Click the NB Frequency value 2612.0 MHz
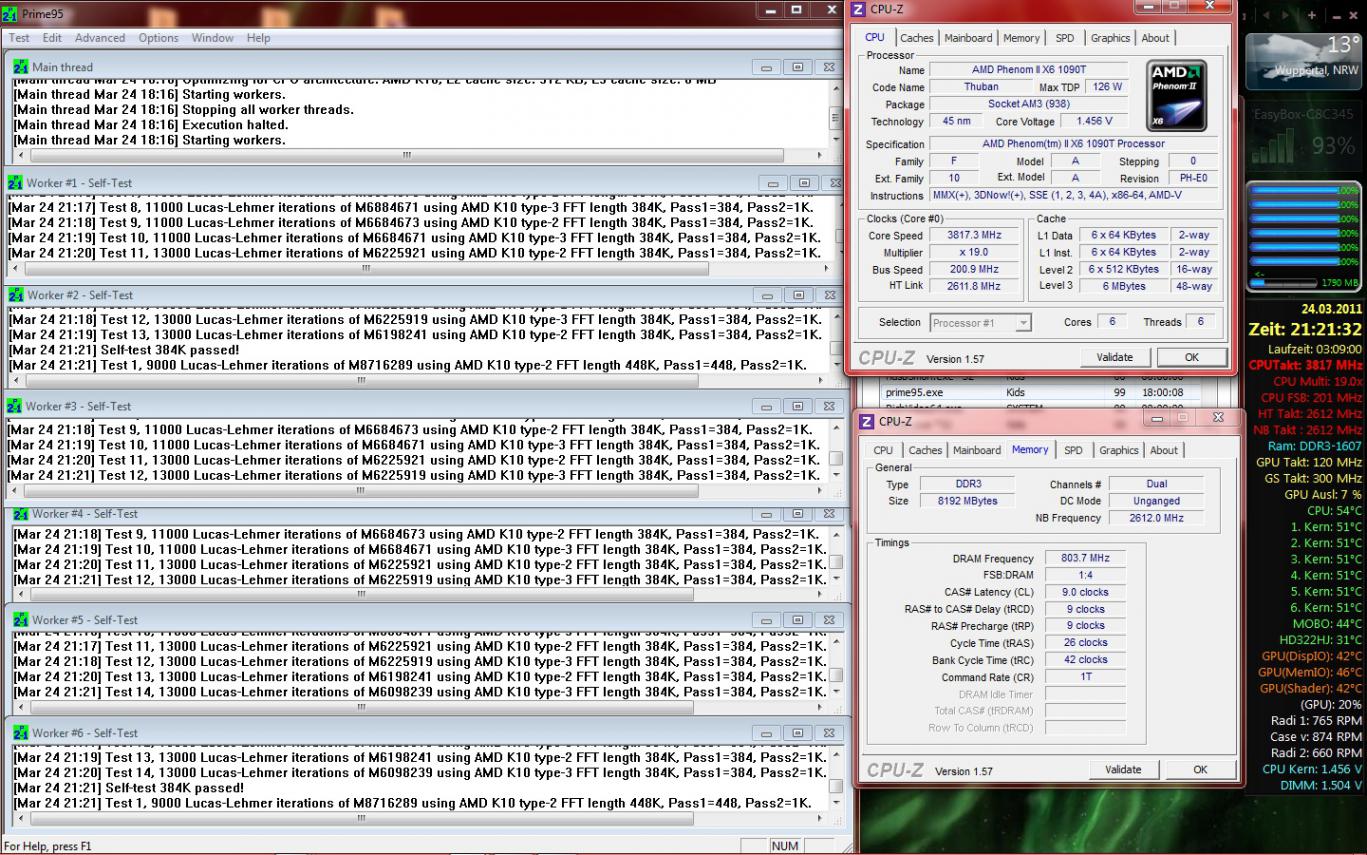1367x855 pixels. click(x=1157, y=518)
